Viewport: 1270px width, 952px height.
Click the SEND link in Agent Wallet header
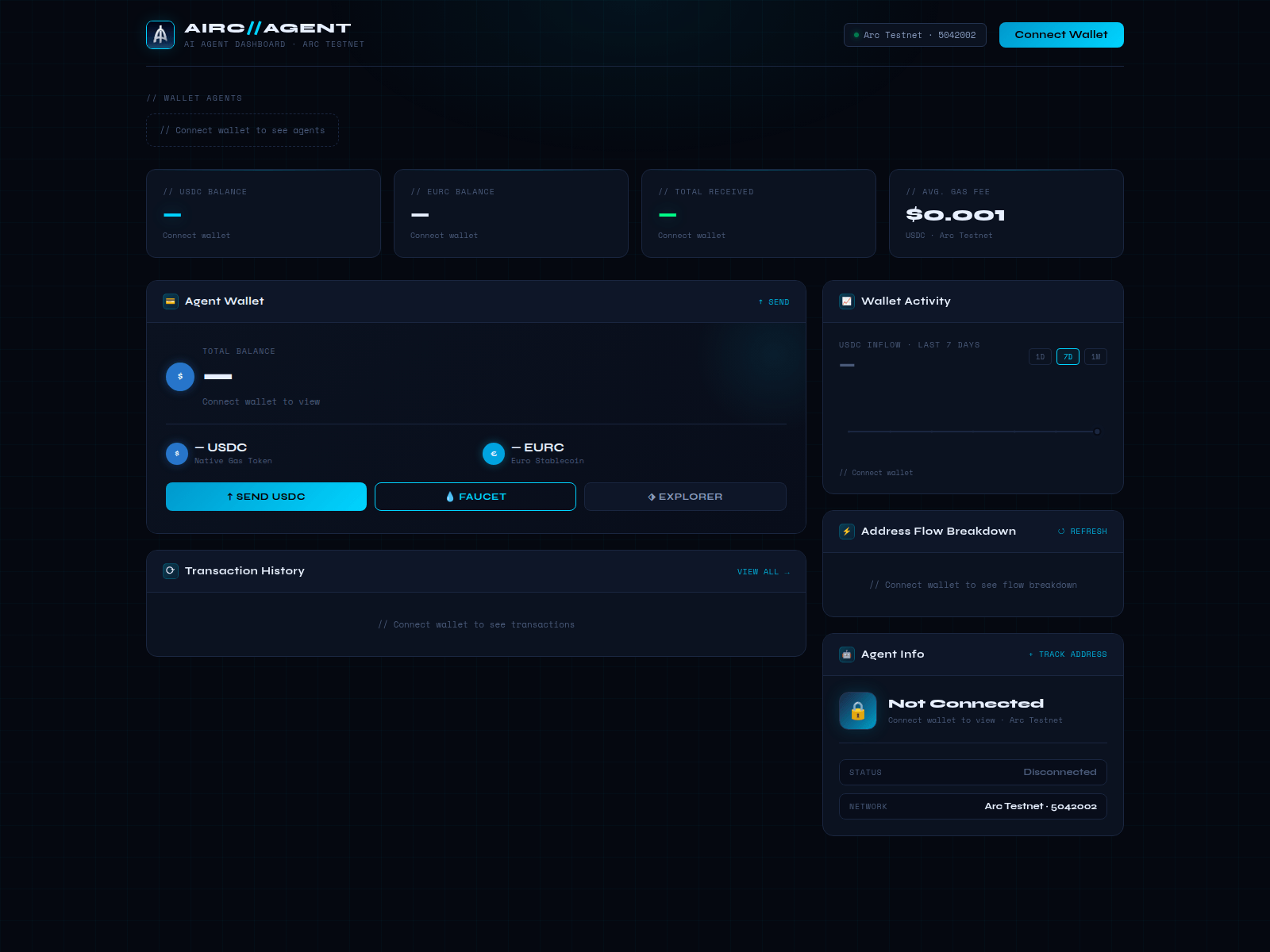click(774, 302)
